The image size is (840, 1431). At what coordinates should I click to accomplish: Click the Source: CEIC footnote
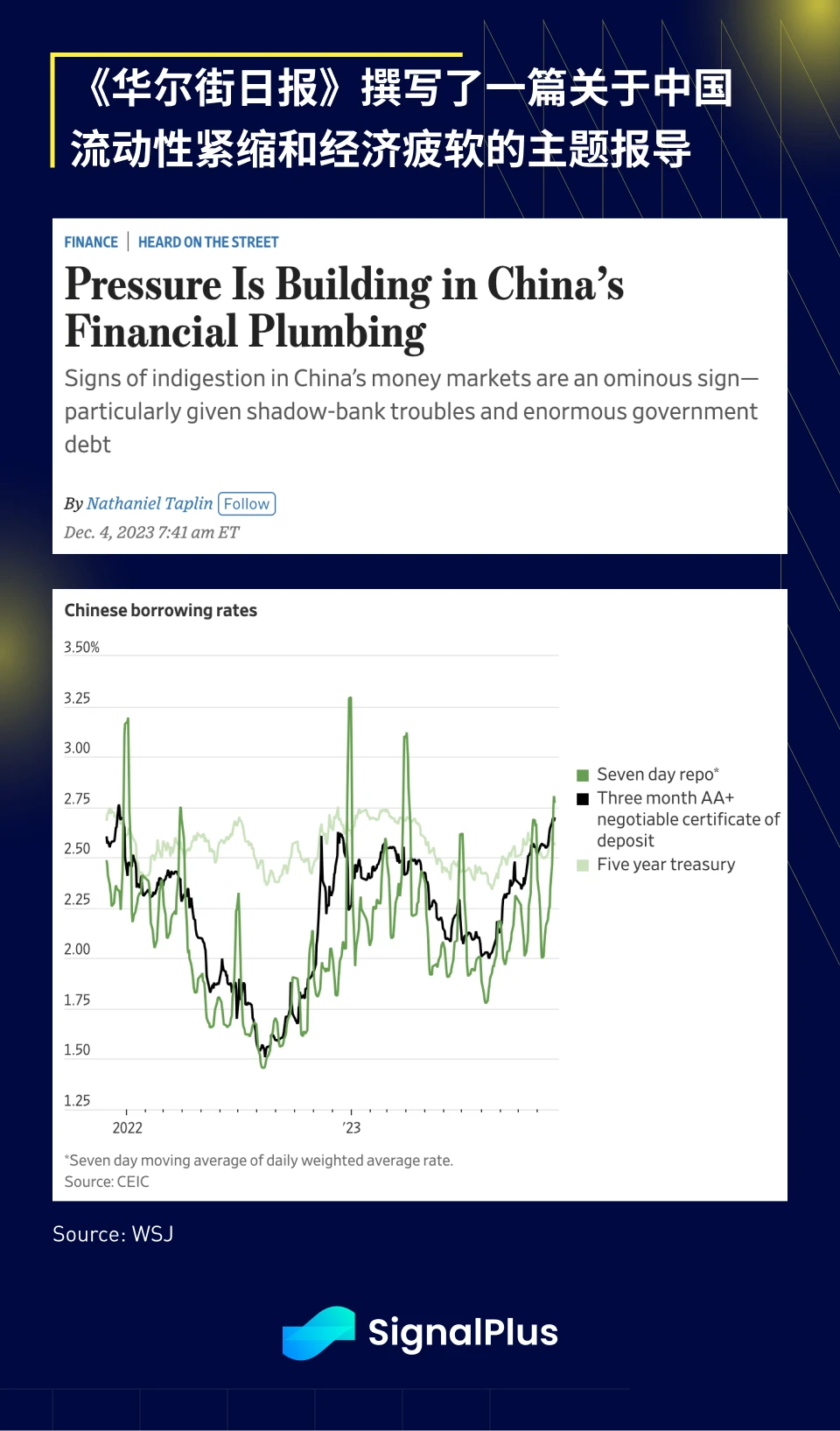(x=107, y=1182)
